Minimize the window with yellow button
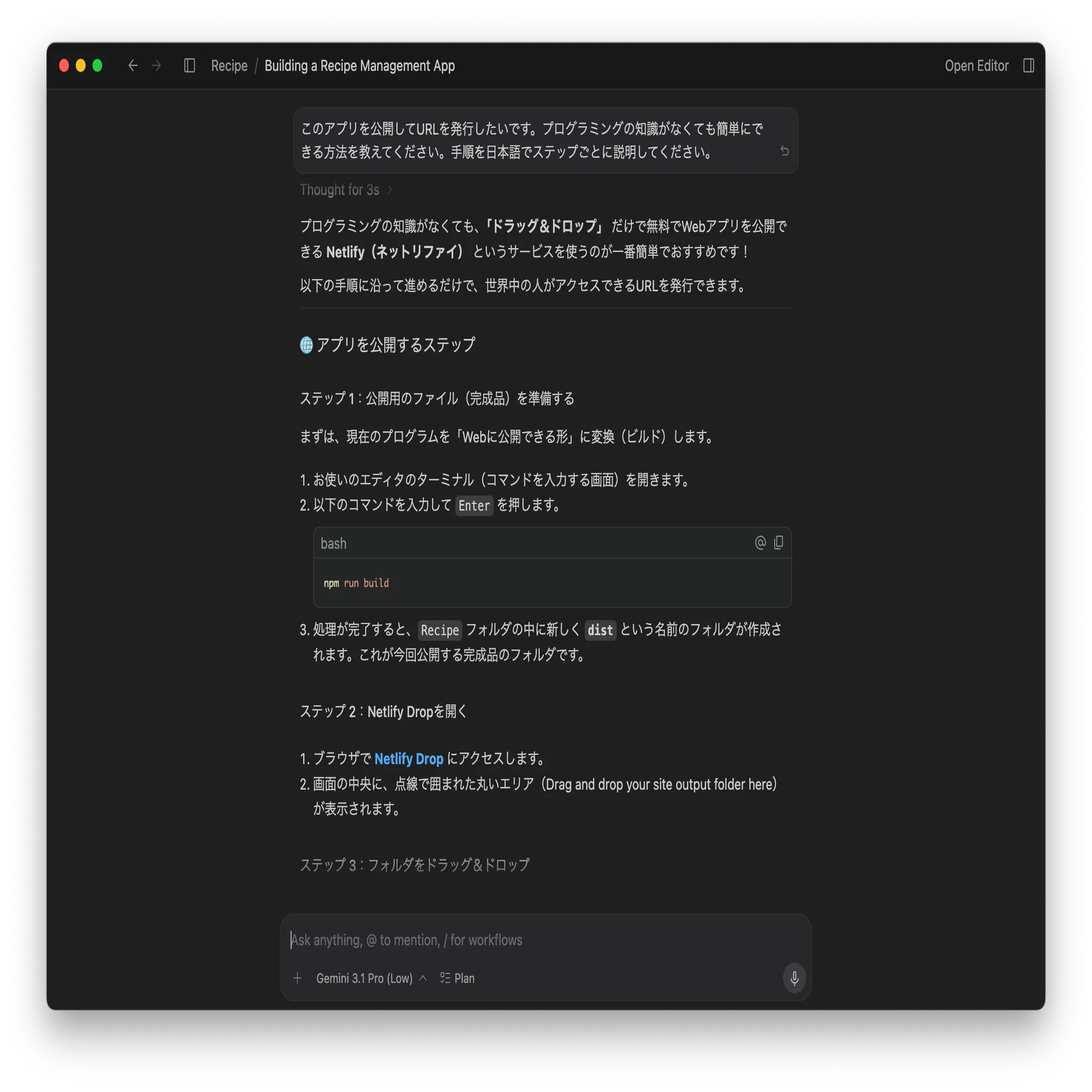Image resolution: width=1092 pixels, height=1092 pixels. (81, 65)
